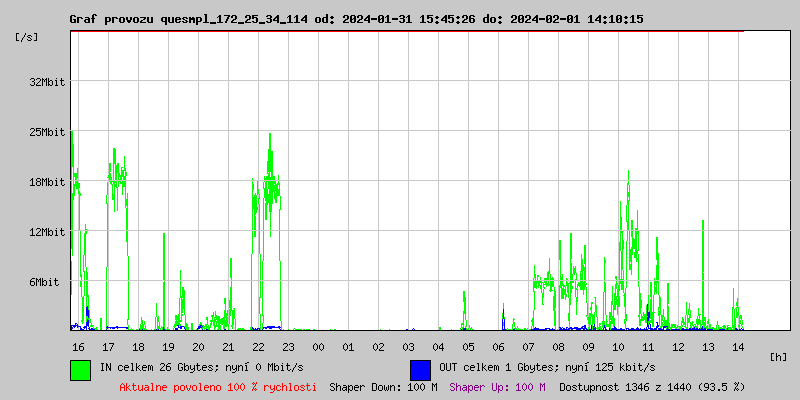
Task: Click the 'Shaper Down: 100 M' label
Action: pyautogui.click(x=383, y=387)
